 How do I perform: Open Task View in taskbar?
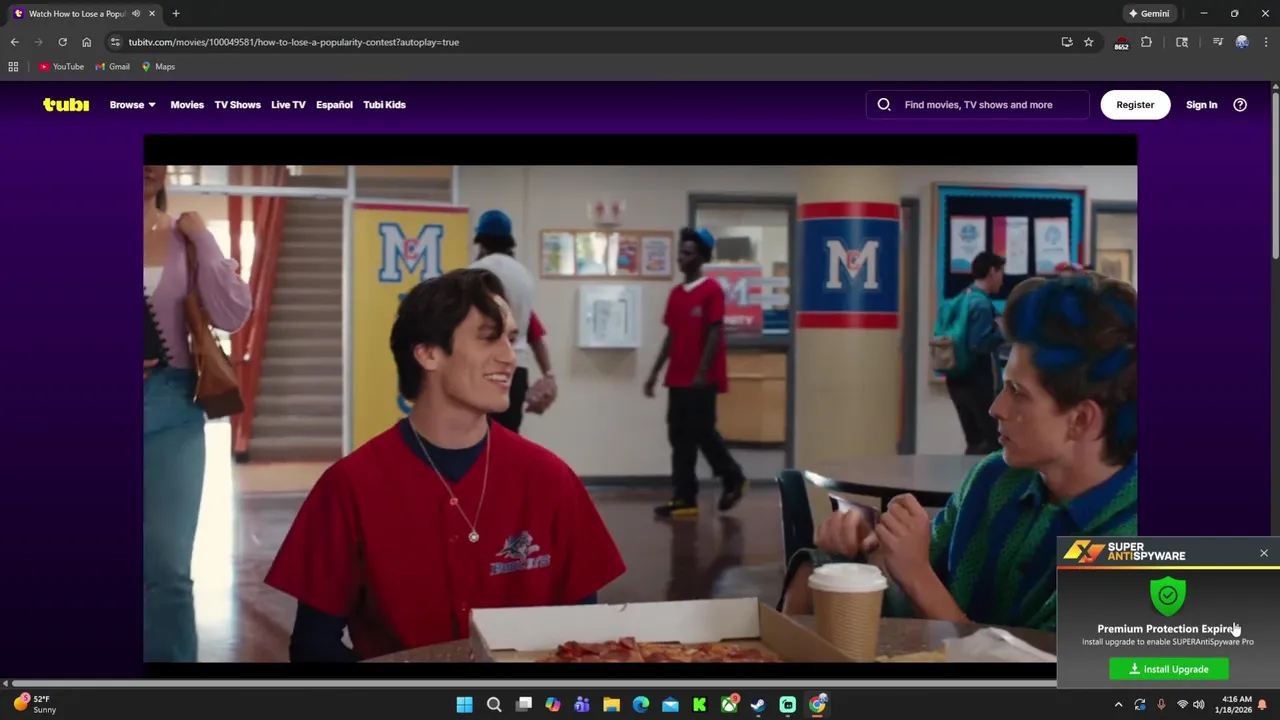click(523, 704)
